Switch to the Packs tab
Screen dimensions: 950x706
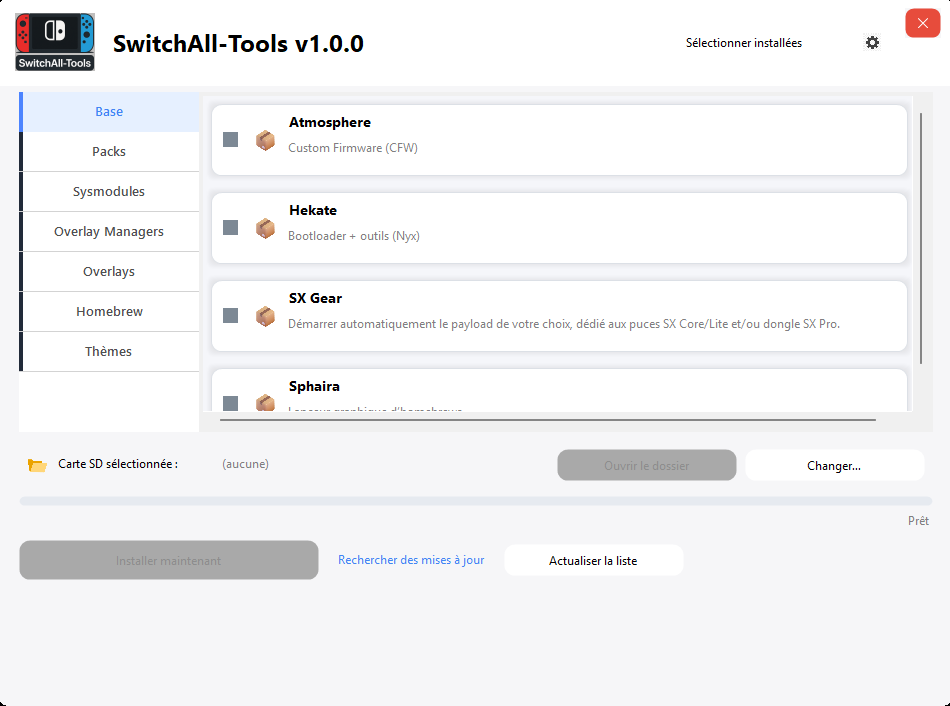pos(109,152)
